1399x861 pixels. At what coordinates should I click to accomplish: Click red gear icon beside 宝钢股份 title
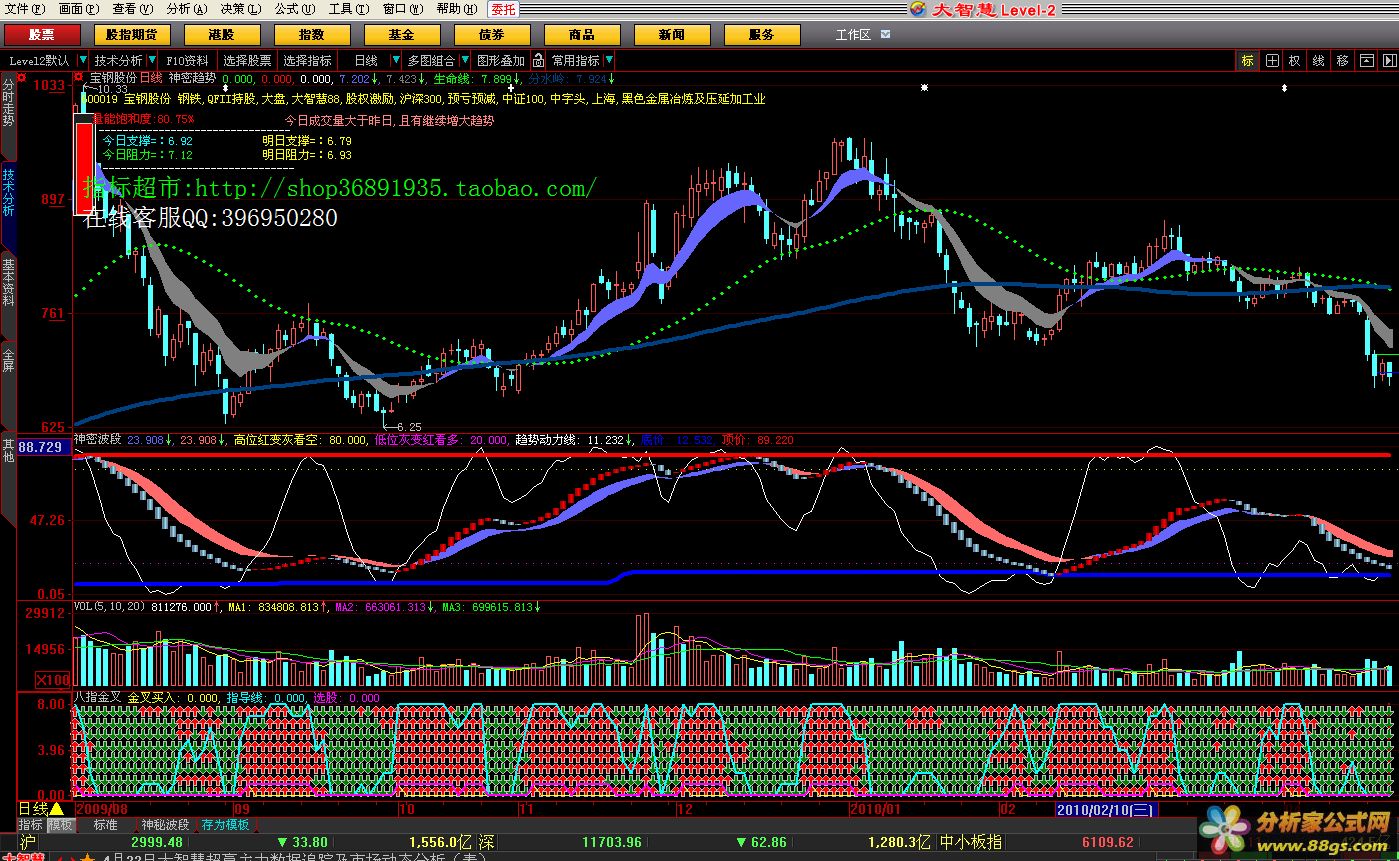[79, 77]
